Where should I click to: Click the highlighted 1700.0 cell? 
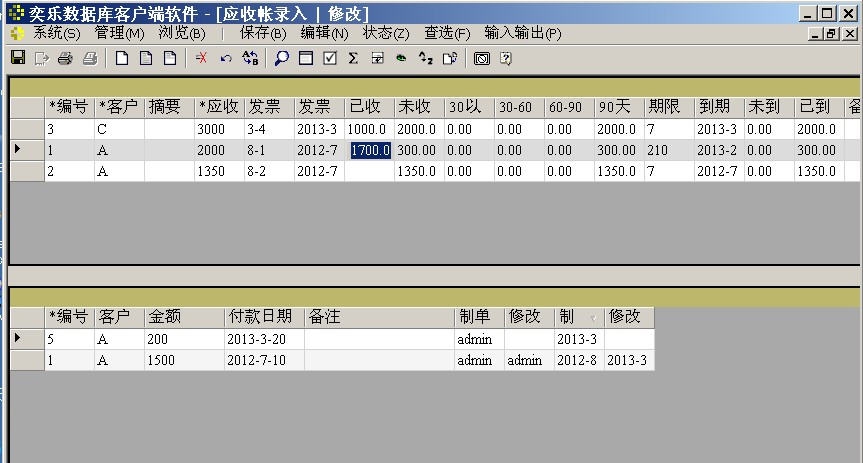[x=370, y=150]
